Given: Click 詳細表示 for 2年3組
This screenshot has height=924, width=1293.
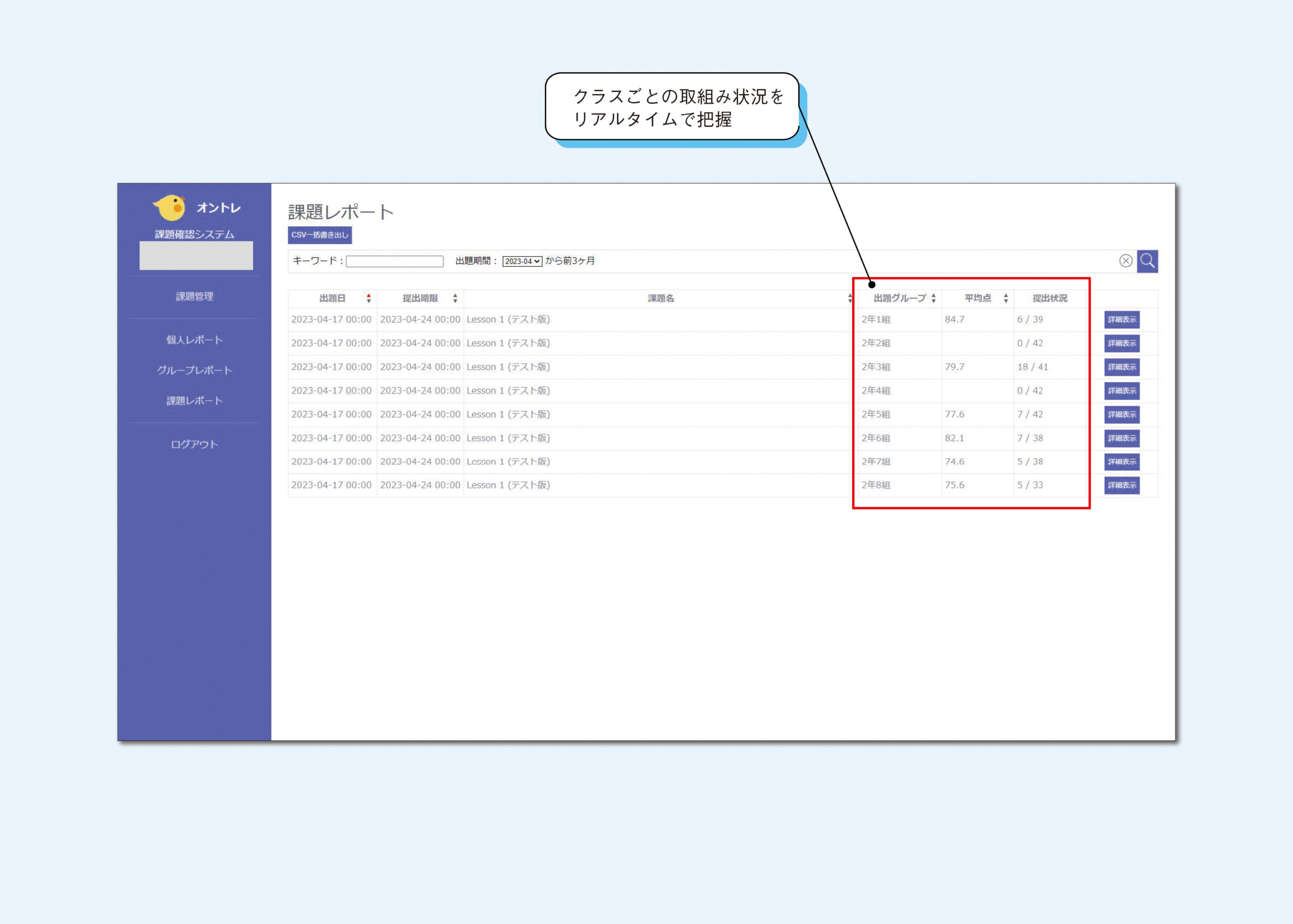Looking at the screenshot, I should coord(1122,367).
